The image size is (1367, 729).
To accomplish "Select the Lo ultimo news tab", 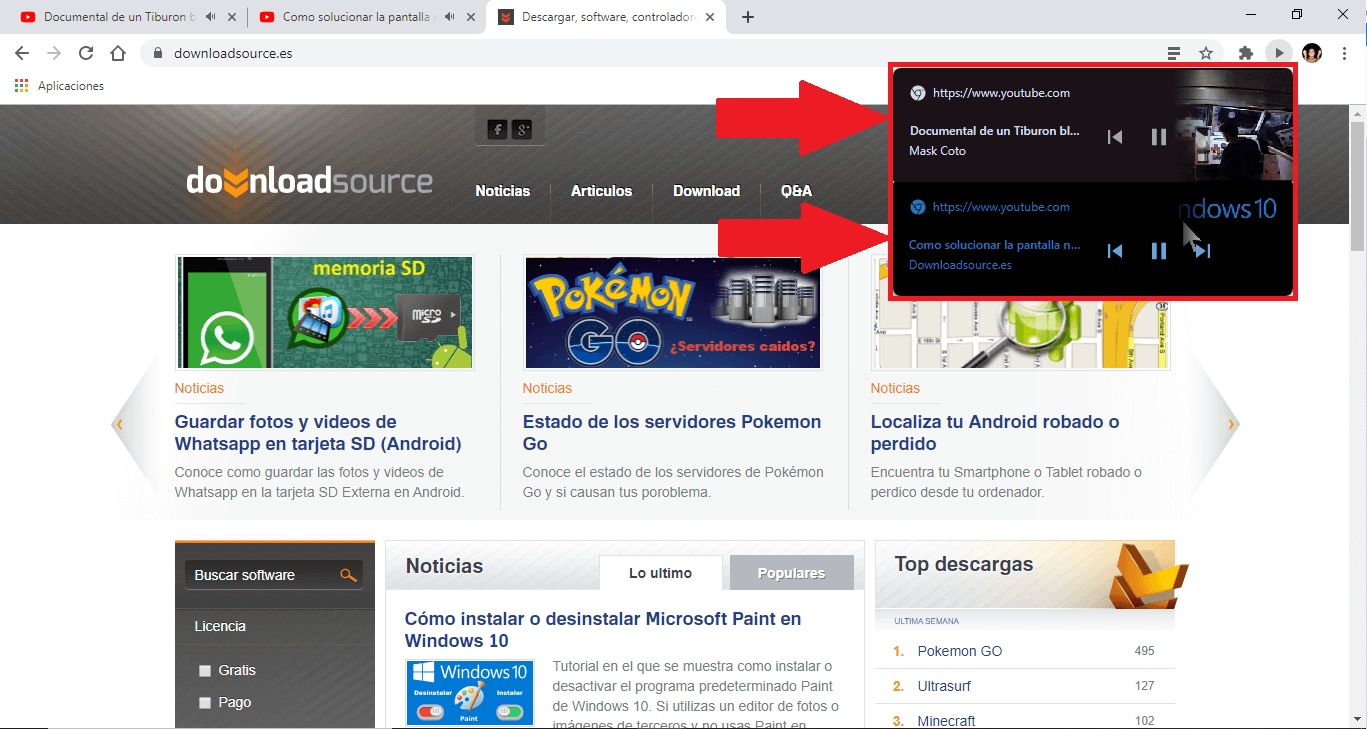I will [x=660, y=573].
